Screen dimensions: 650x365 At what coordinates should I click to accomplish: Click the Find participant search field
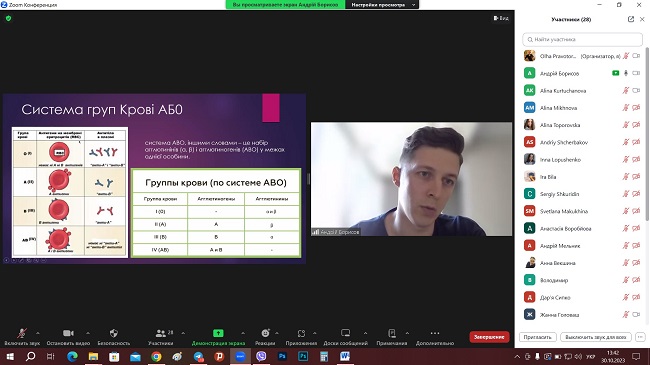(x=582, y=39)
